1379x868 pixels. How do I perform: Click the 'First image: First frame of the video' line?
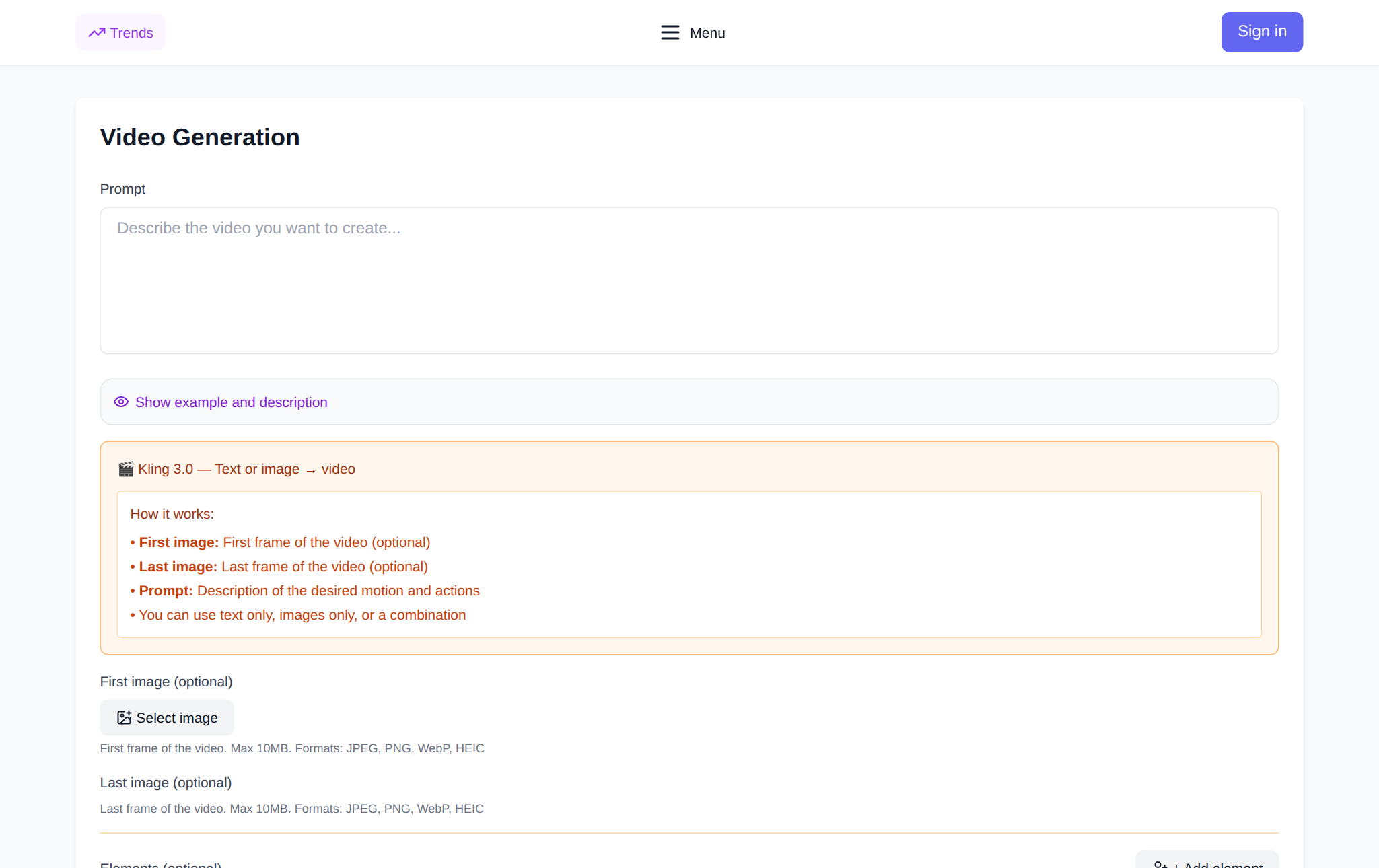[x=280, y=542]
